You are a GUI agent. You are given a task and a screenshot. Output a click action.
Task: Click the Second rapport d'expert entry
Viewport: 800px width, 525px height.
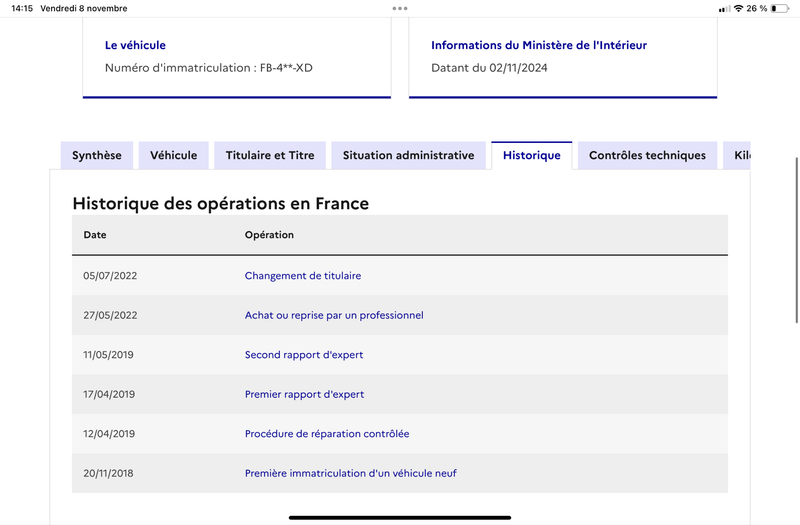(x=304, y=355)
